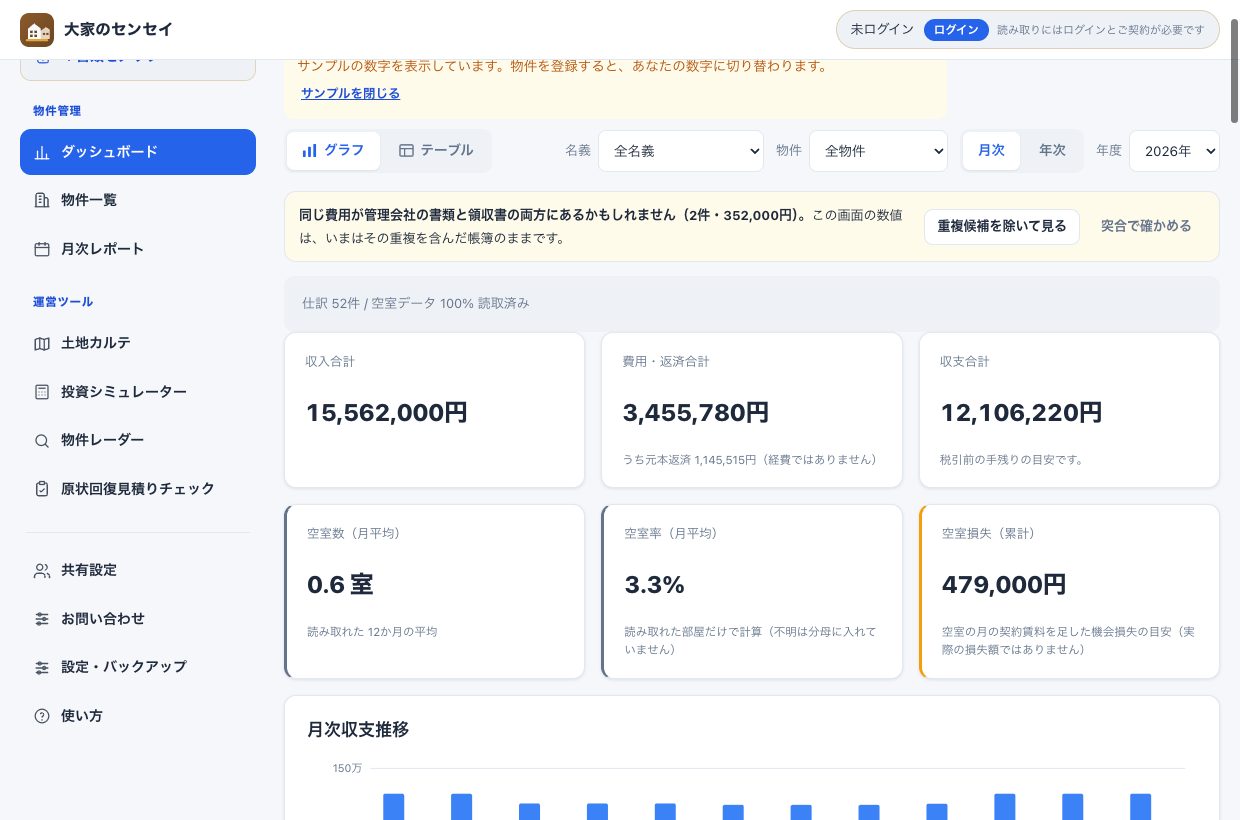Click the 空室数 card showing 0.6 室
This screenshot has width=1240, height=820.
(434, 591)
